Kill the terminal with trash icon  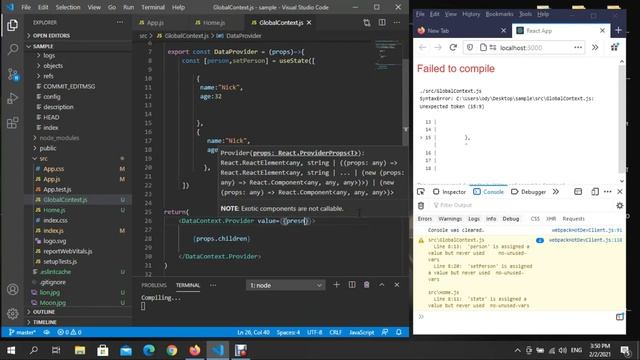(367, 285)
